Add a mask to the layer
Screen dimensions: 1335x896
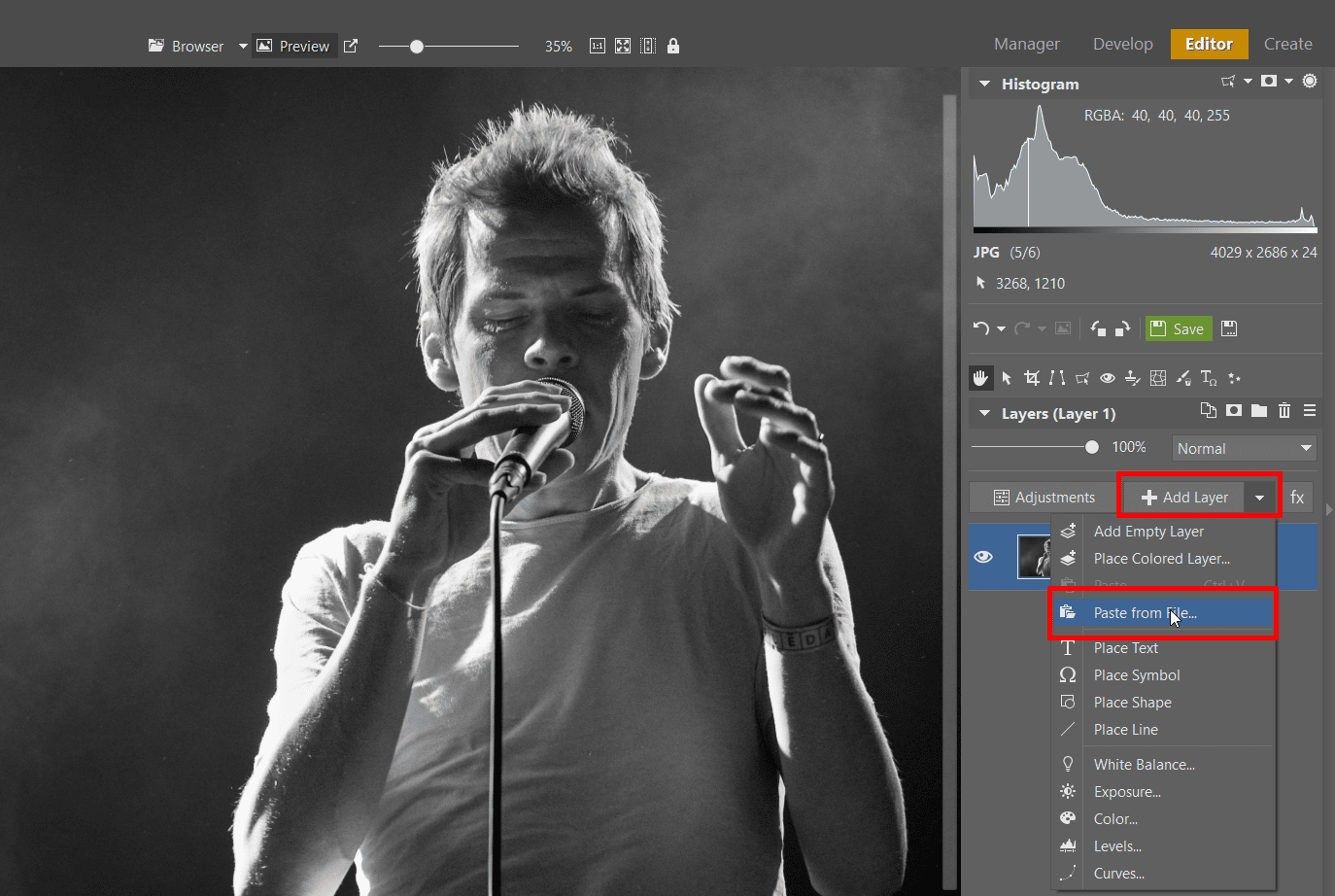click(x=1234, y=410)
